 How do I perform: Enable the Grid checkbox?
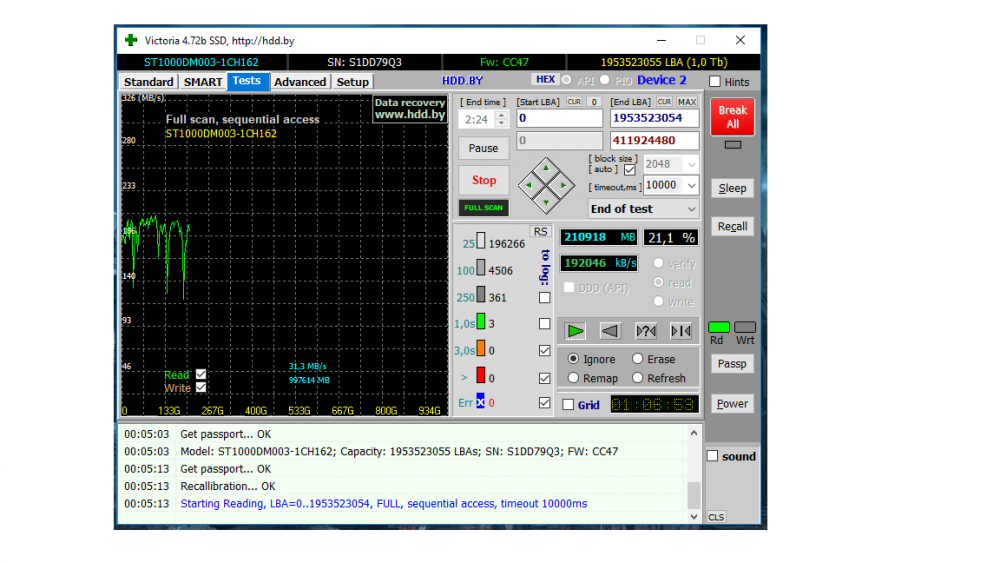(569, 405)
